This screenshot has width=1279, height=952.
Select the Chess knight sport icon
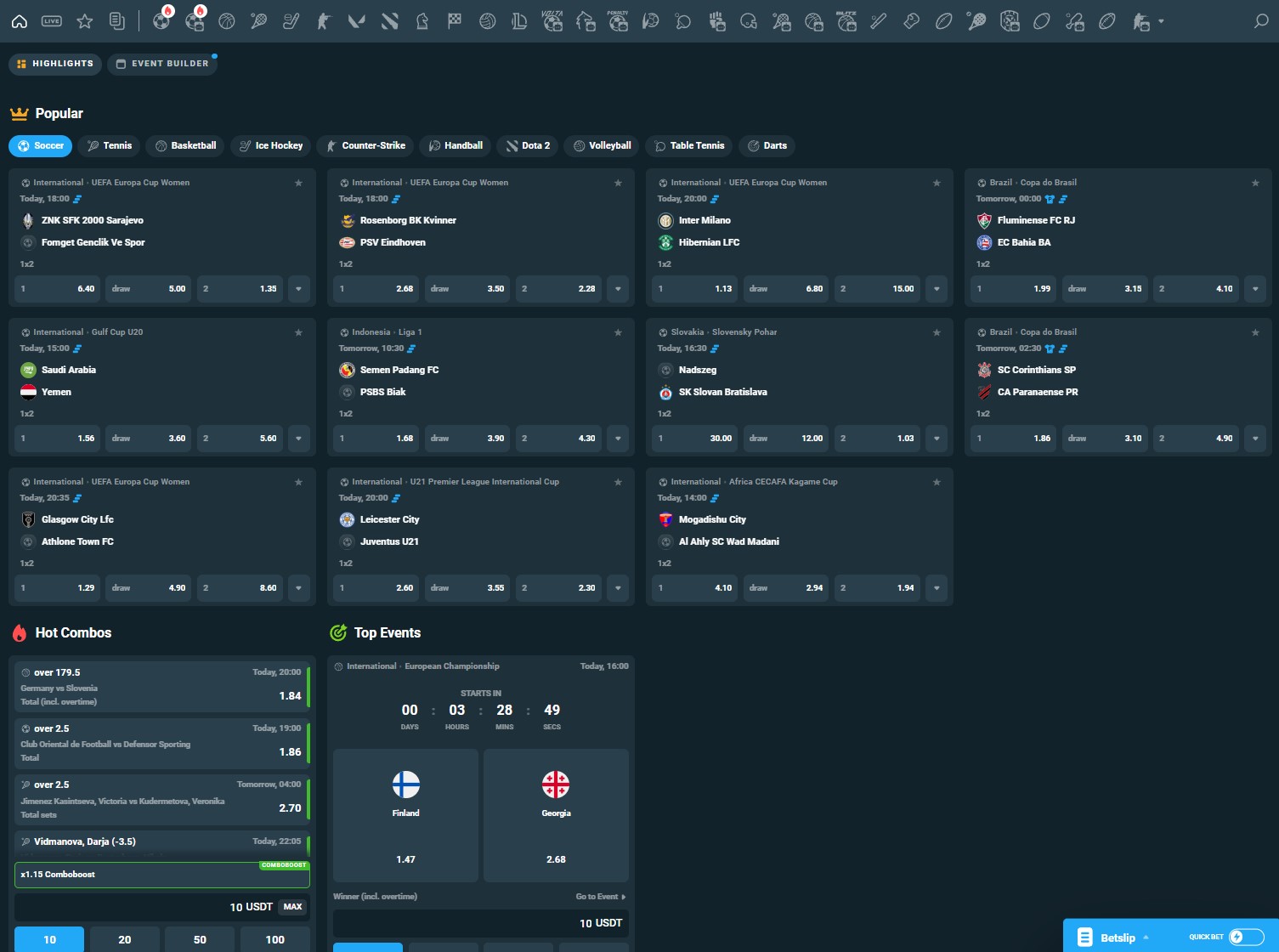point(422,21)
